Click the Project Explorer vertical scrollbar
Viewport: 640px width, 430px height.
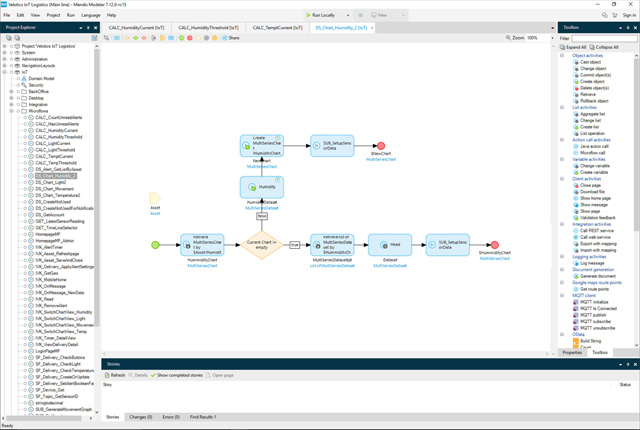pos(97,188)
